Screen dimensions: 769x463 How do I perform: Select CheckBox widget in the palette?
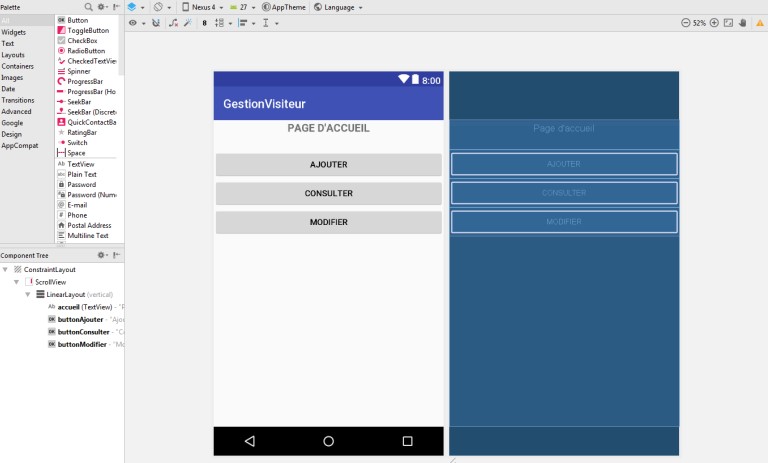[x=82, y=40]
